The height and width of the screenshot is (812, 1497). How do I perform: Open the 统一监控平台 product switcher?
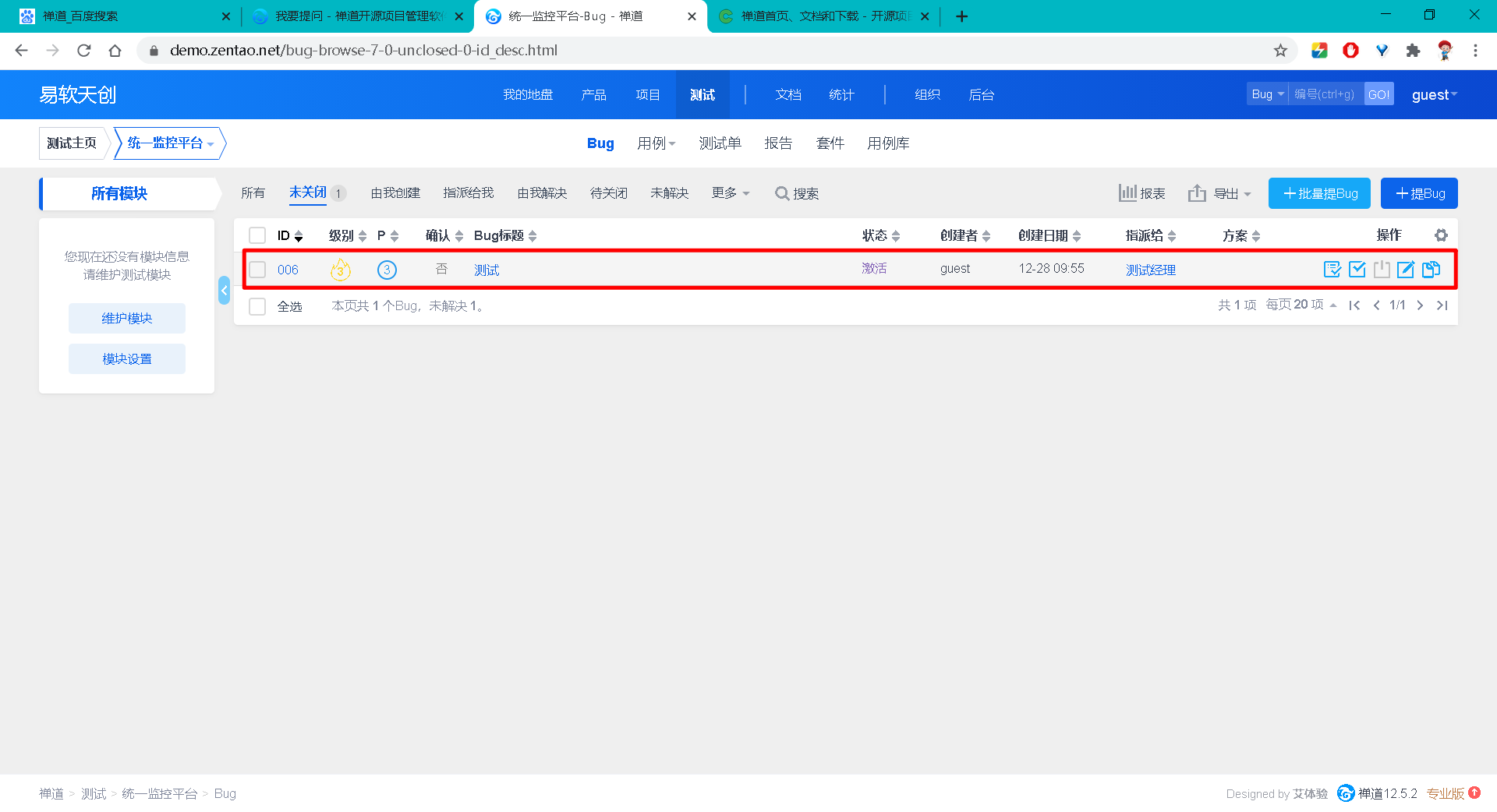[x=170, y=143]
